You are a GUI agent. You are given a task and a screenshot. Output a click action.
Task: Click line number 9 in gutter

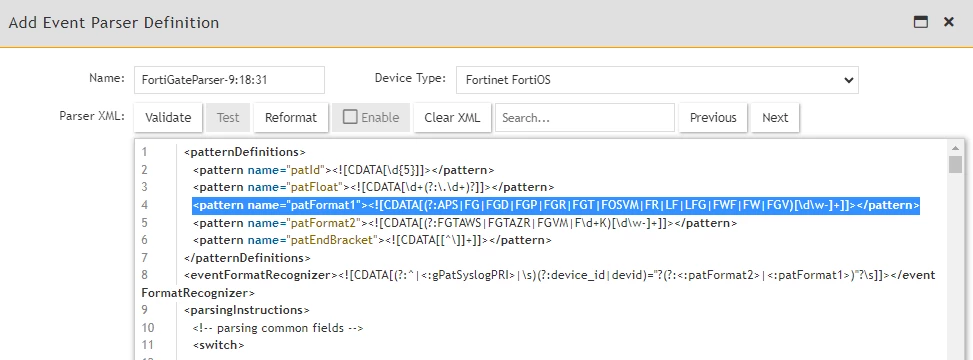(145, 310)
